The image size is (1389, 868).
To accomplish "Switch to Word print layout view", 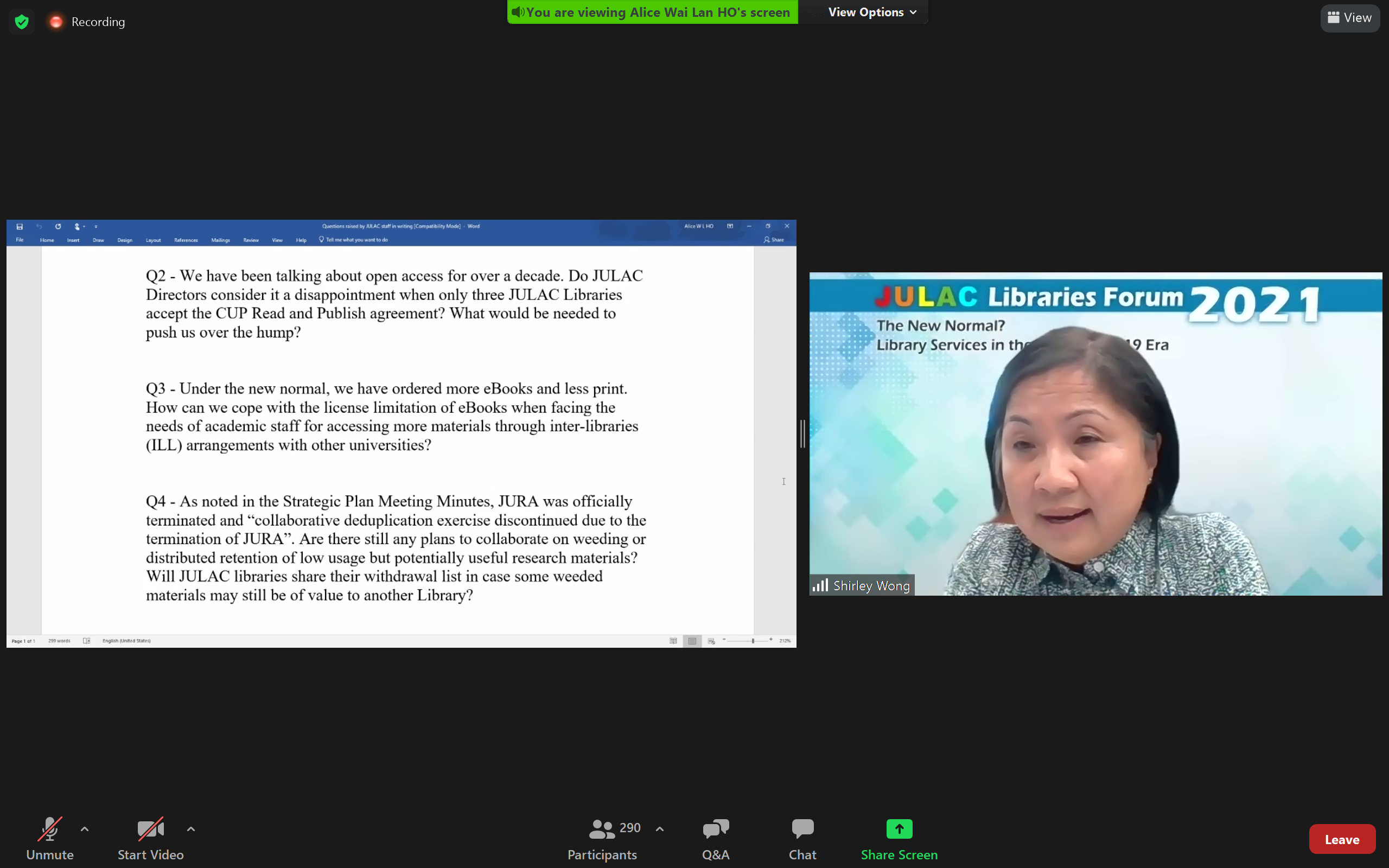I will pyautogui.click(x=692, y=641).
